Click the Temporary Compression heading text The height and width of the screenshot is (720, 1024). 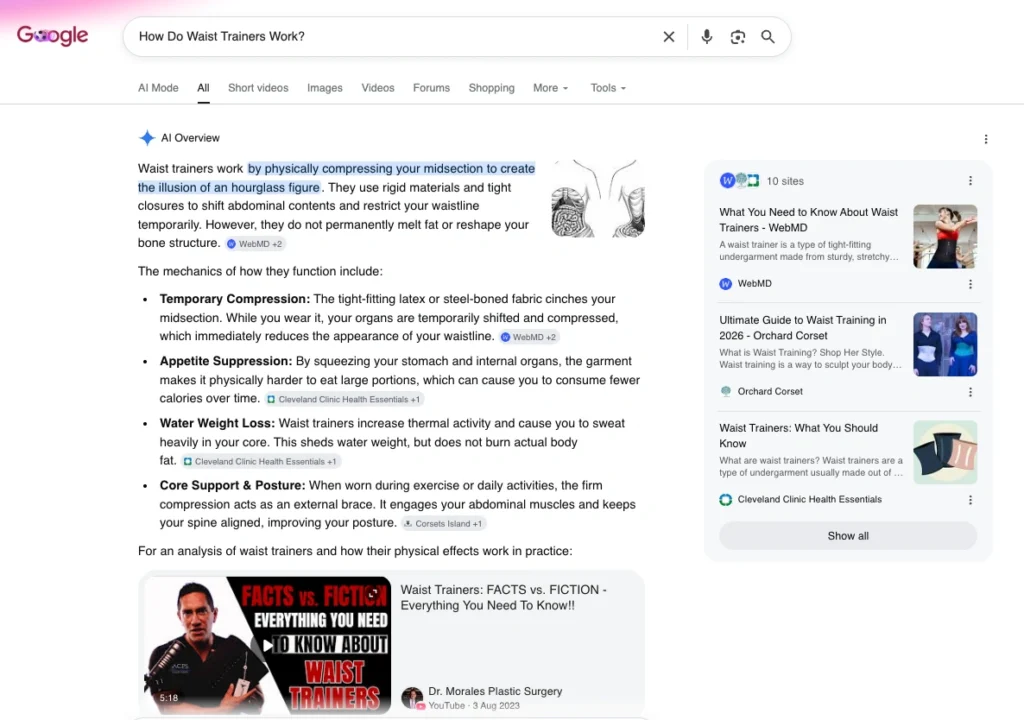pyautogui.click(x=235, y=299)
